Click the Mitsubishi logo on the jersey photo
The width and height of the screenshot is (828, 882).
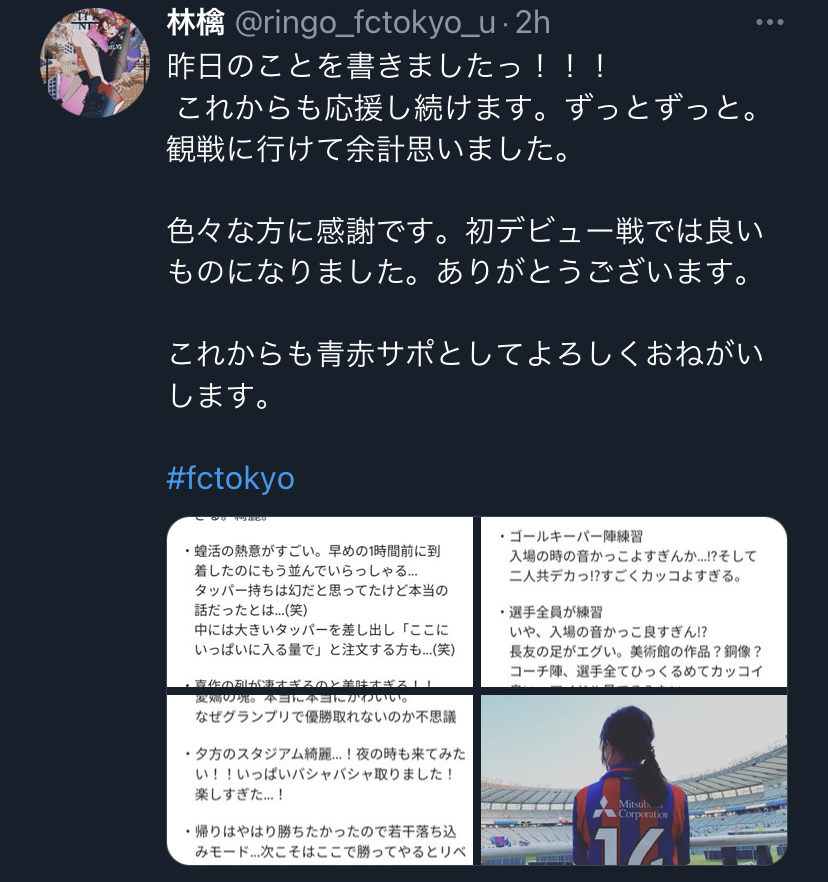pyautogui.click(x=605, y=807)
